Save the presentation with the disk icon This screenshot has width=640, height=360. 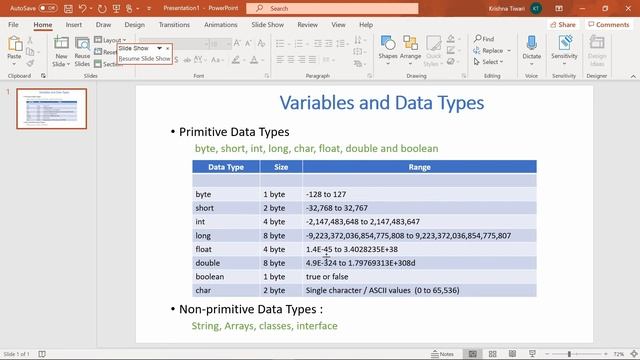click(x=68, y=8)
